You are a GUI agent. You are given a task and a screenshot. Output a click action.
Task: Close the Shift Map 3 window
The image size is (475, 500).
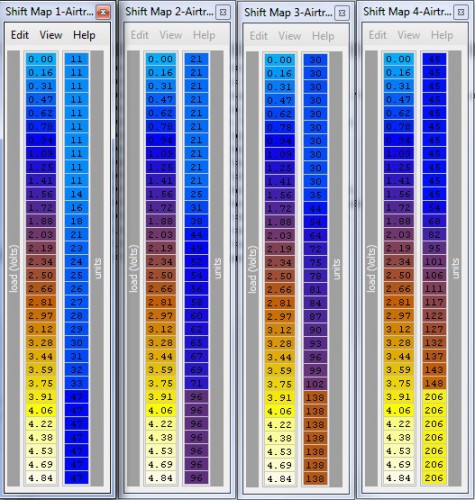(x=342, y=13)
